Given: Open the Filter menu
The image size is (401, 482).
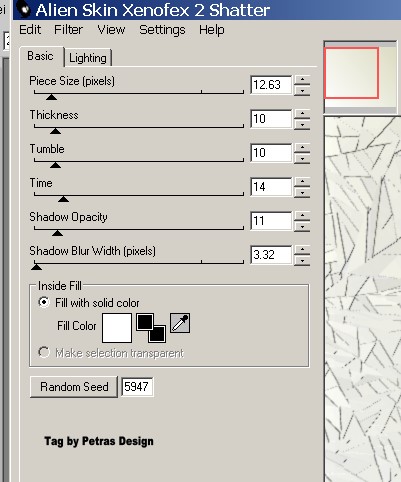Looking at the screenshot, I should (x=68, y=30).
